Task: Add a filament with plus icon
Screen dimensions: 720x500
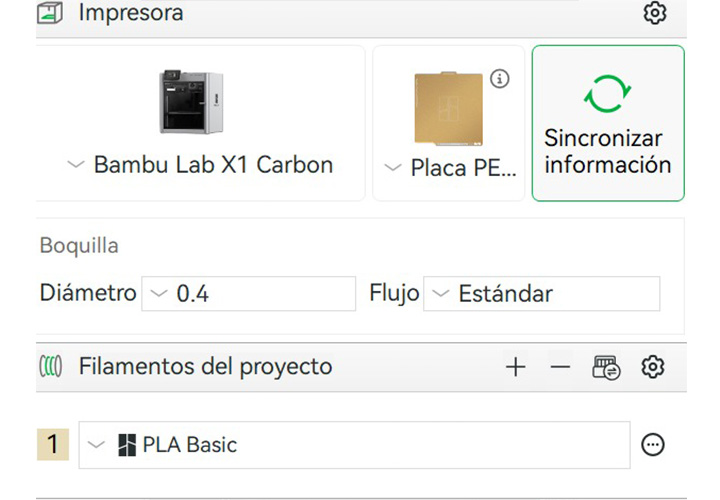Action: click(x=515, y=367)
